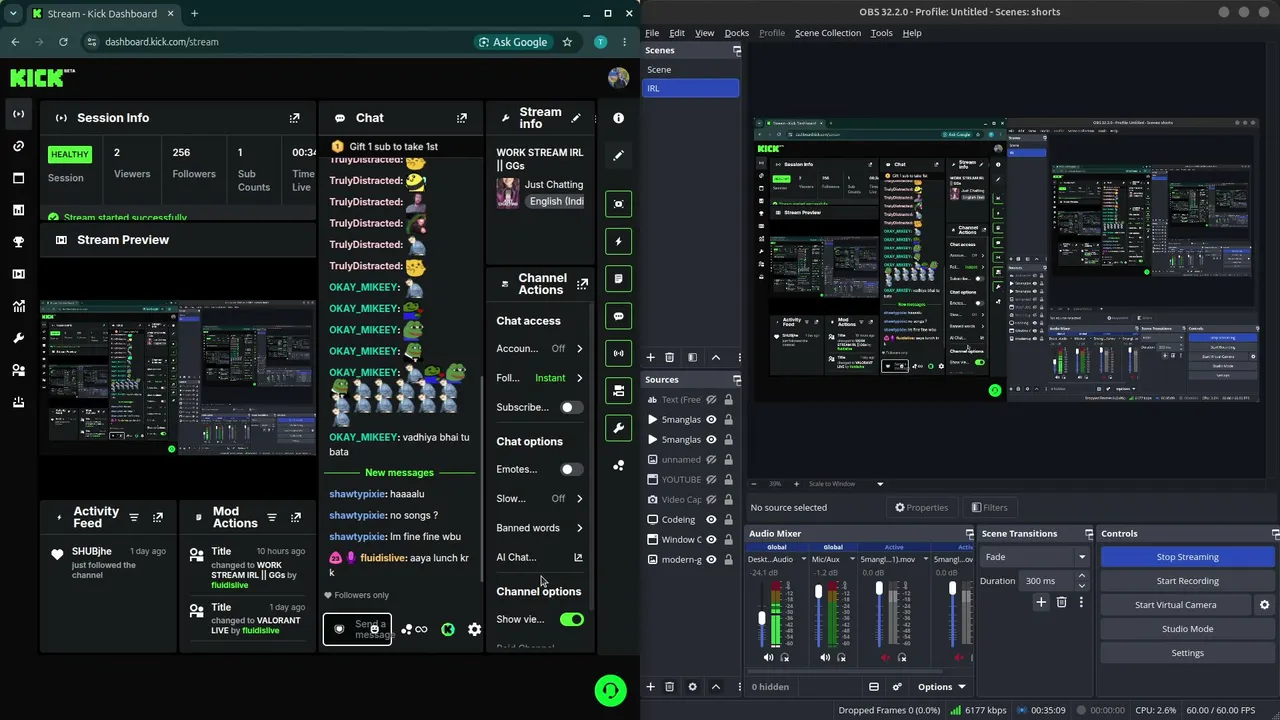Open OBS Settings from Controls dock
Viewport: 1280px width, 720px height.
pyautogui.click(x=1188, y=653)
